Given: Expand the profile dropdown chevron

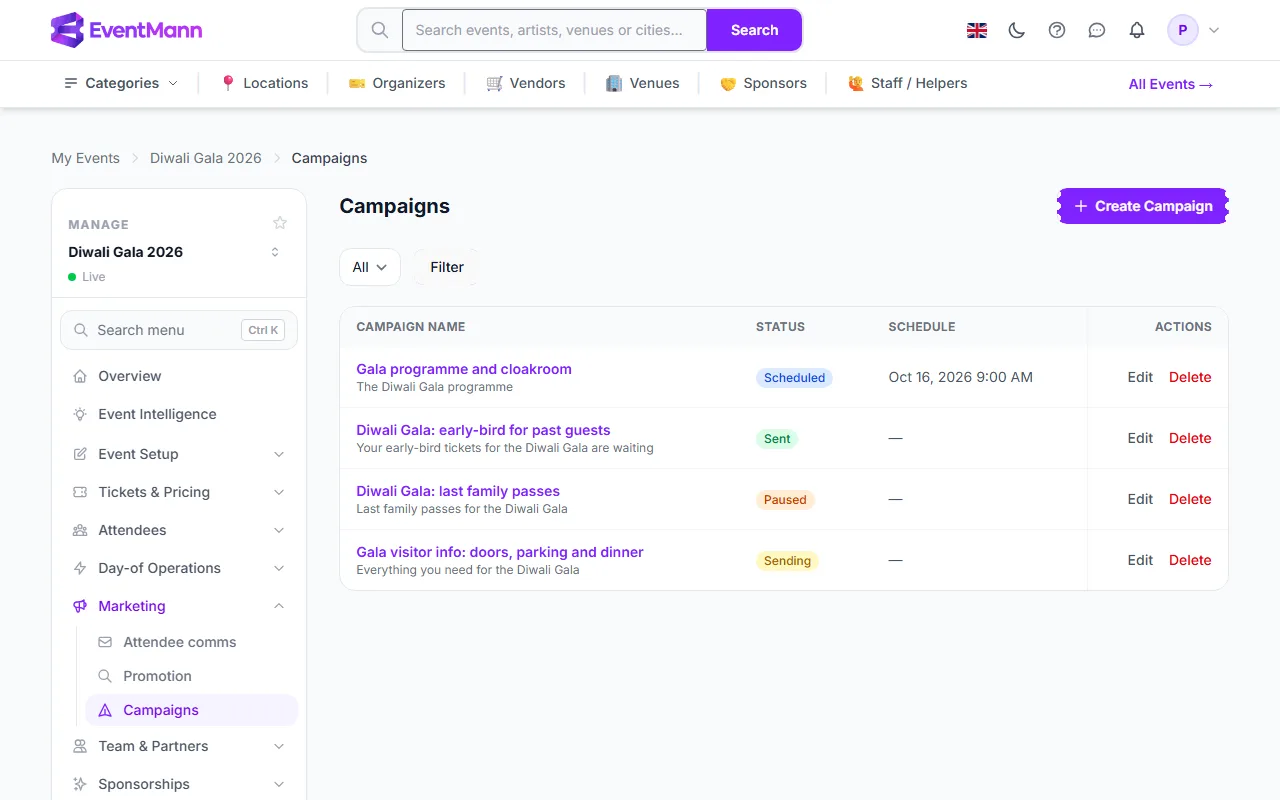Looking at the screenshot, I should (1214, 30).
